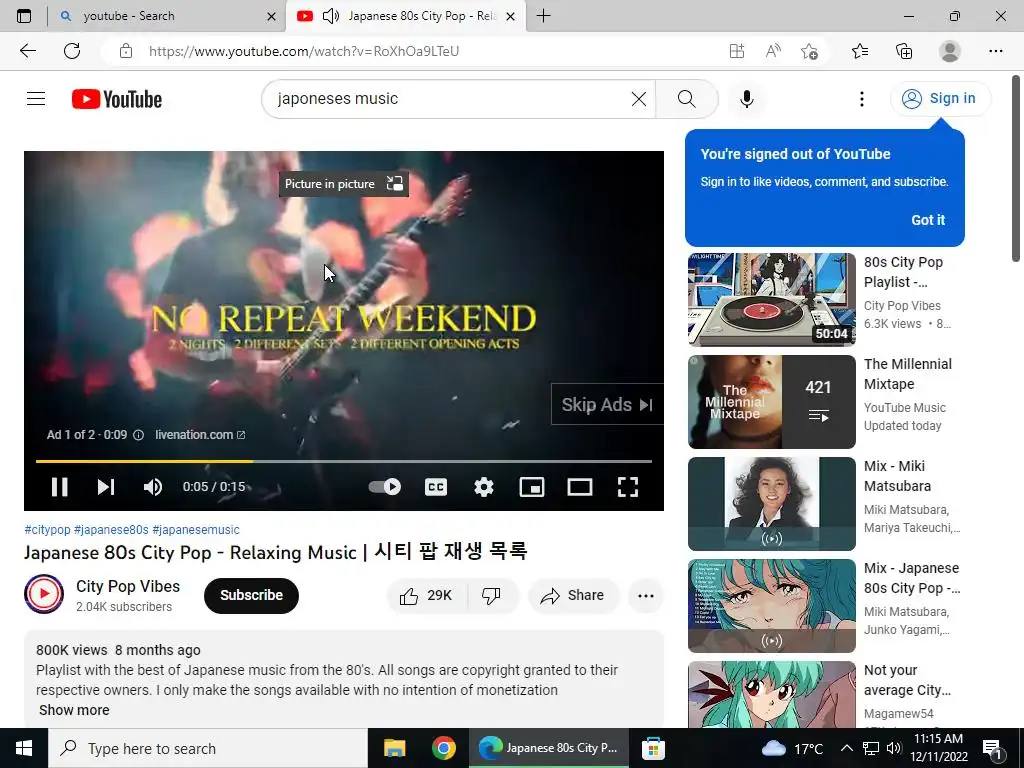Open the apps available icon in address bar
The image size is (1024, 768).
[737, 51]
